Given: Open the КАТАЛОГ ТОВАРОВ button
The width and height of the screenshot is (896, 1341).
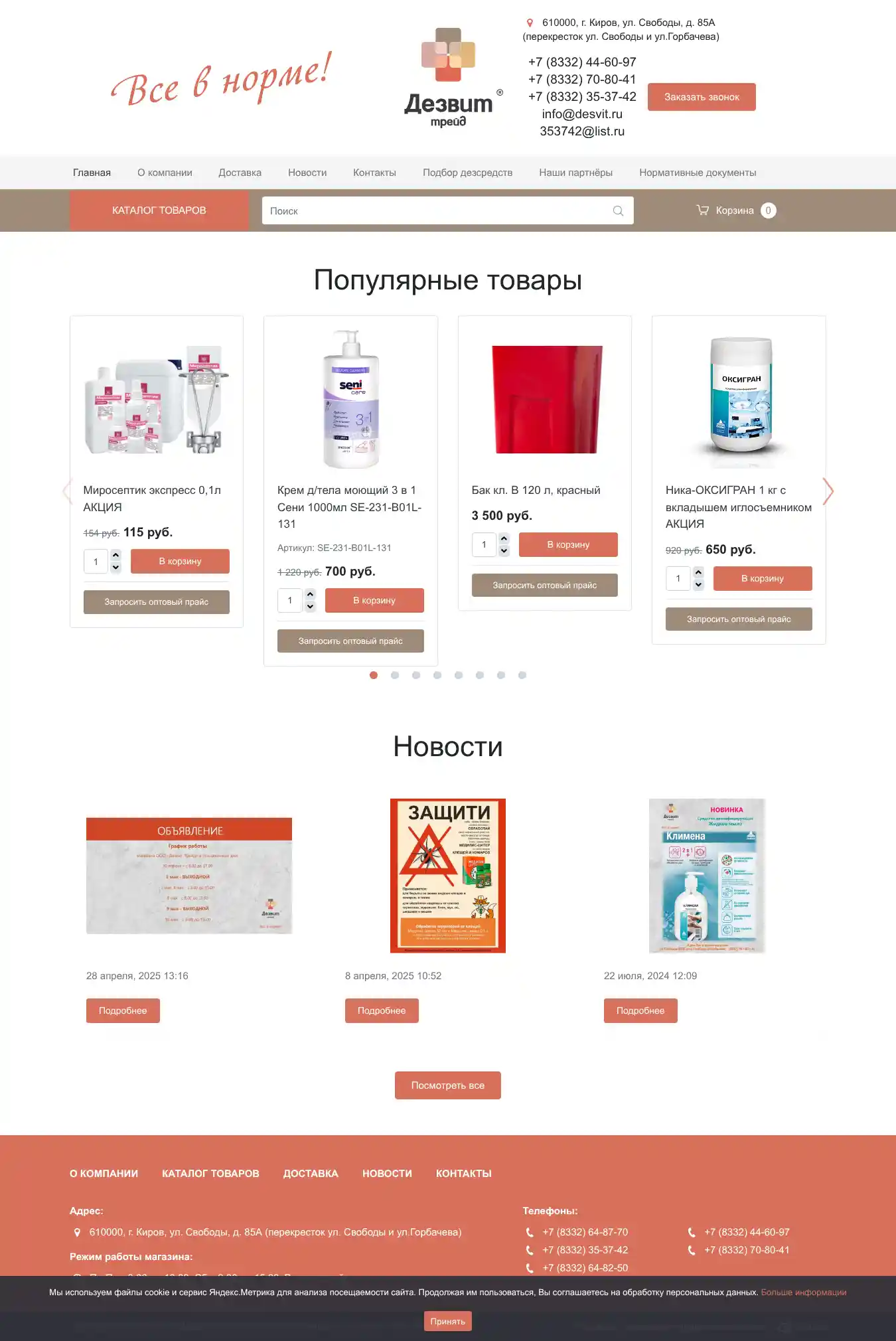Looking at the screenshot, I should 159,210.
